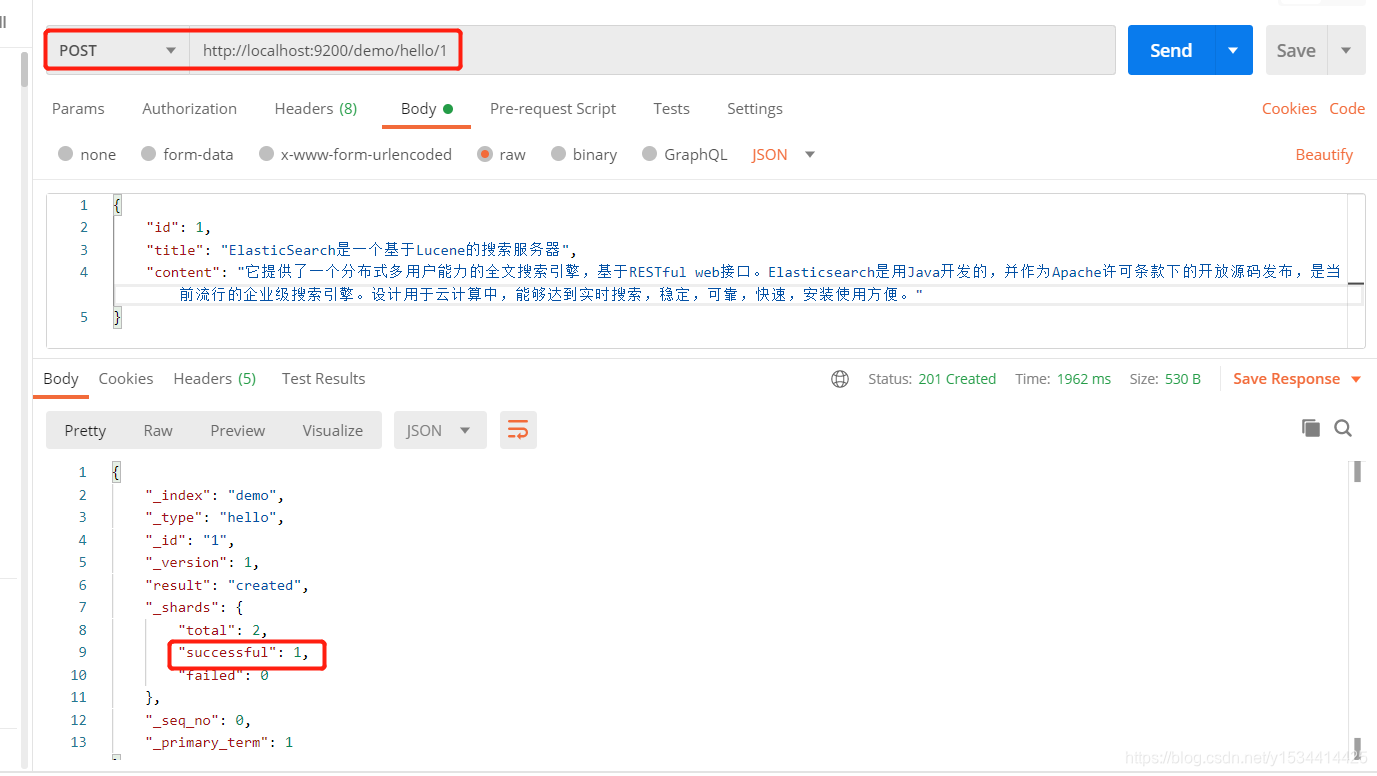Select the form-data radio button
1377x776 pixels.
coord(148,154)
